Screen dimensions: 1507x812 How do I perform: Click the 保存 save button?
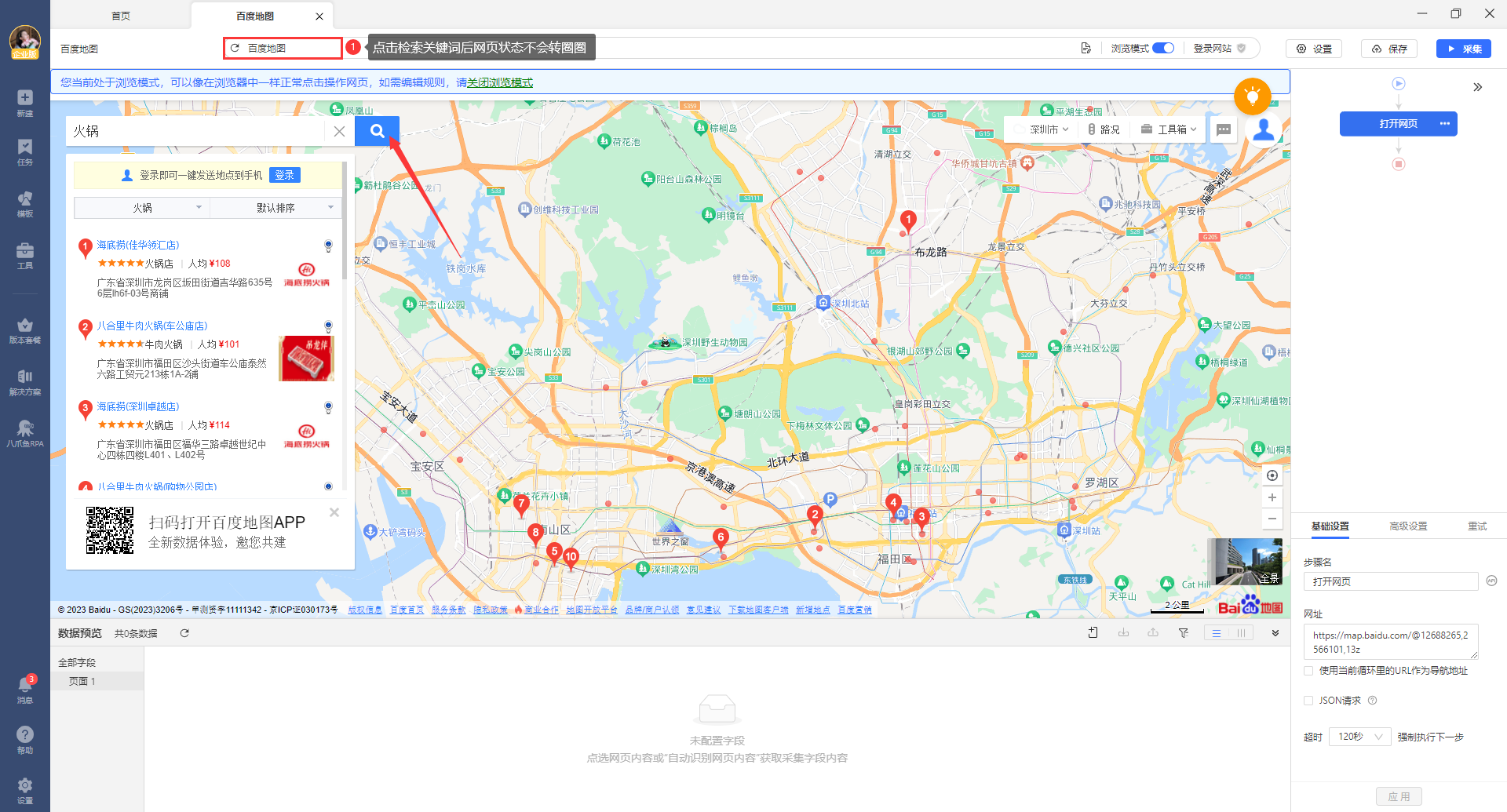point(1389,49)
